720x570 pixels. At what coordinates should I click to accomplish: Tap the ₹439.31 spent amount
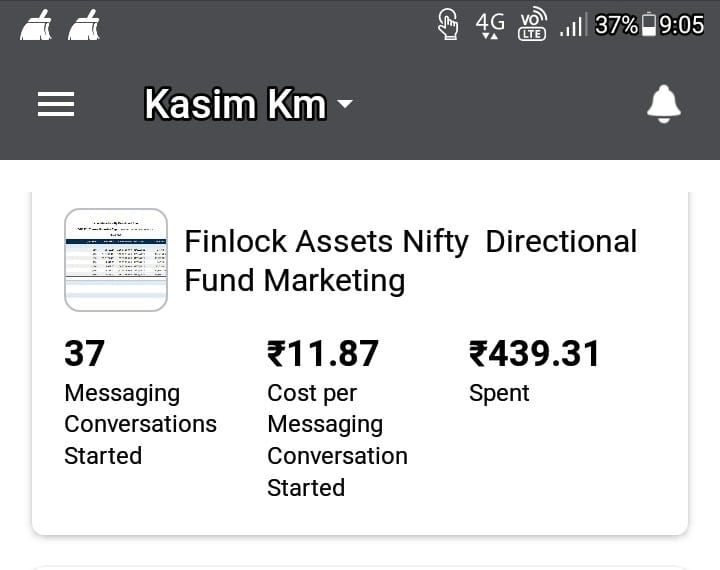pos(534,353)
